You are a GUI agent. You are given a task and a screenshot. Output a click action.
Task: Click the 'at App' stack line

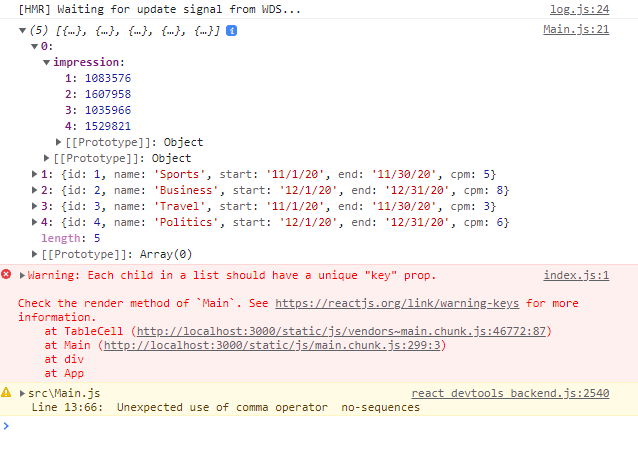click(64, 373)
